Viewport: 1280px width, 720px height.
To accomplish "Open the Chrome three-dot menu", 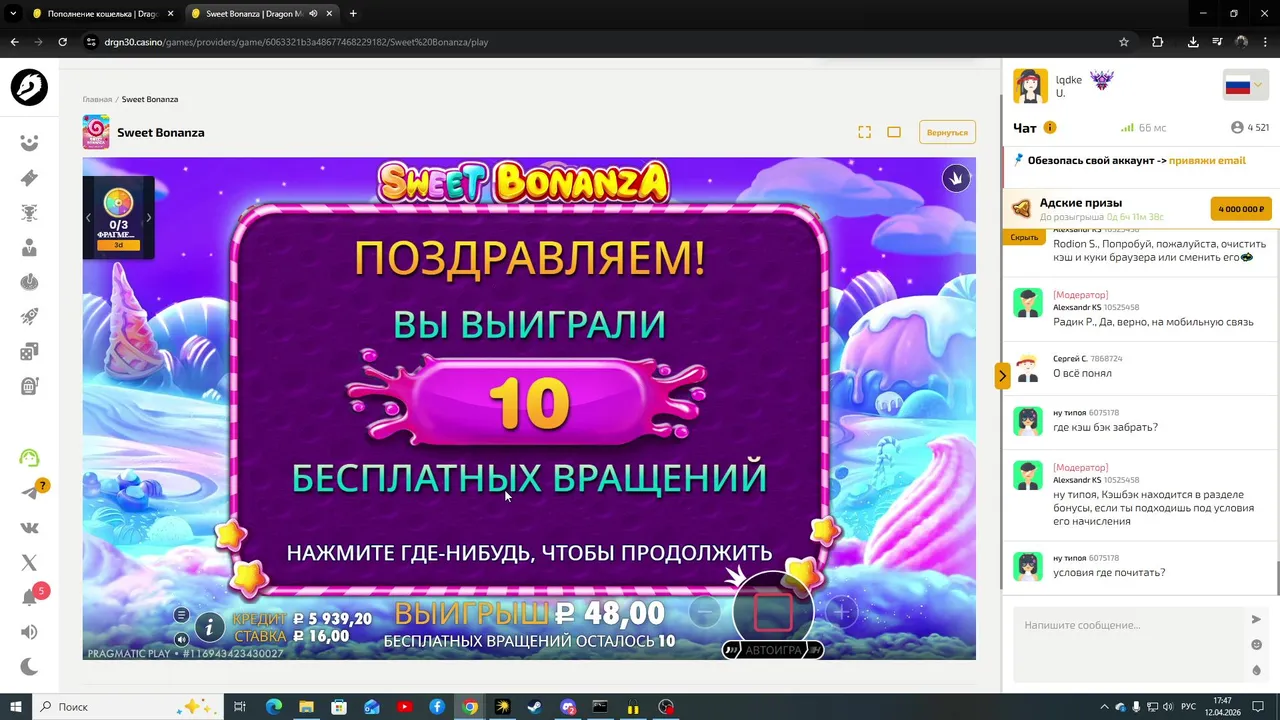I will [x=1266, y=42].
